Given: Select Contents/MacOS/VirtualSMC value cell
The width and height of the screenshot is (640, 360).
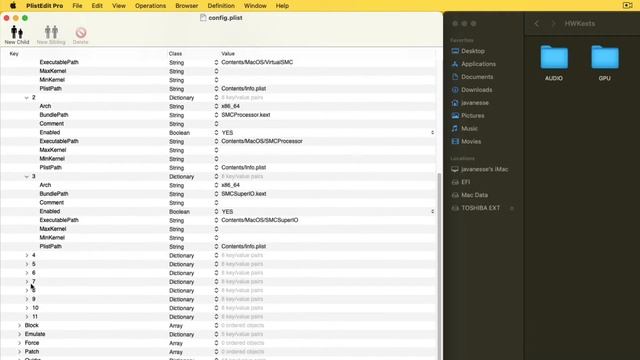Looking at the screenshot, I should [x=257, y=62].
